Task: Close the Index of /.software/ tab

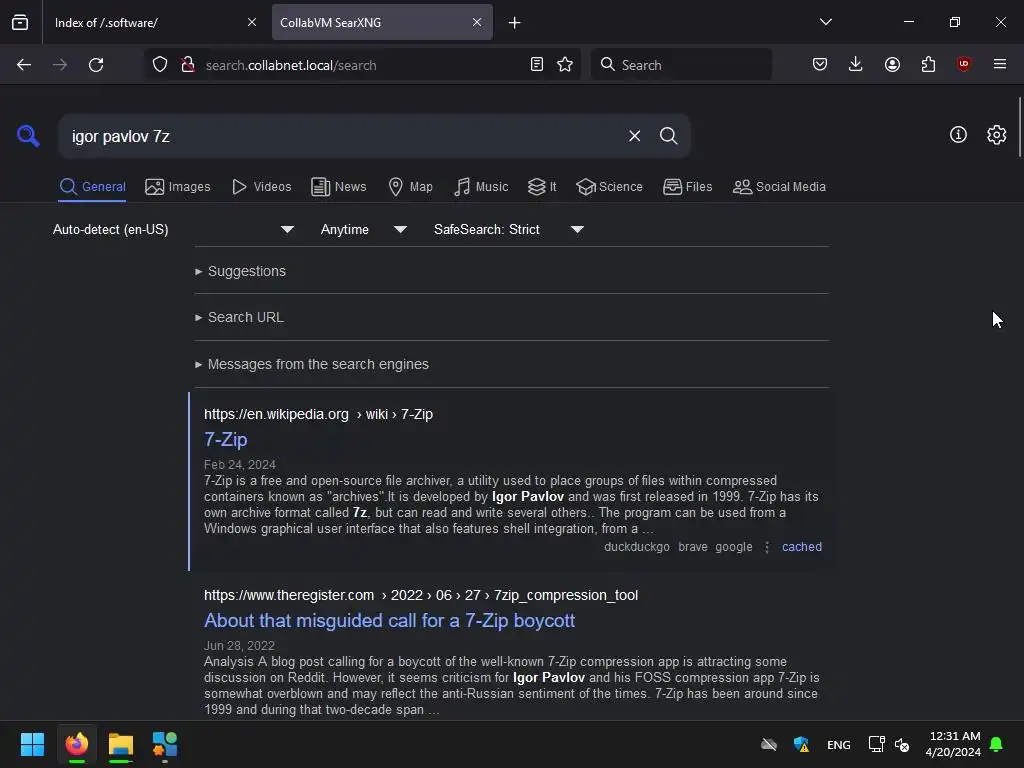Action: (252, 22)
